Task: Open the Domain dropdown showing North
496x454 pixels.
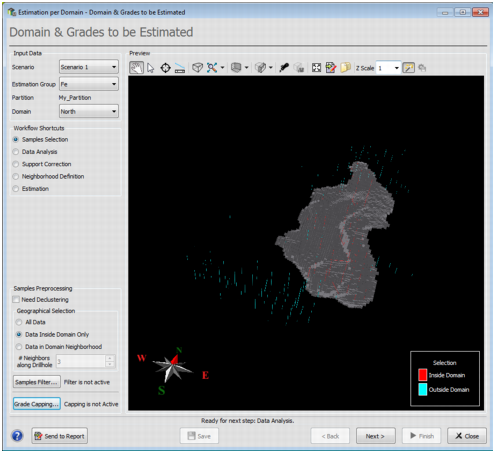Action: tap(89, 111)
